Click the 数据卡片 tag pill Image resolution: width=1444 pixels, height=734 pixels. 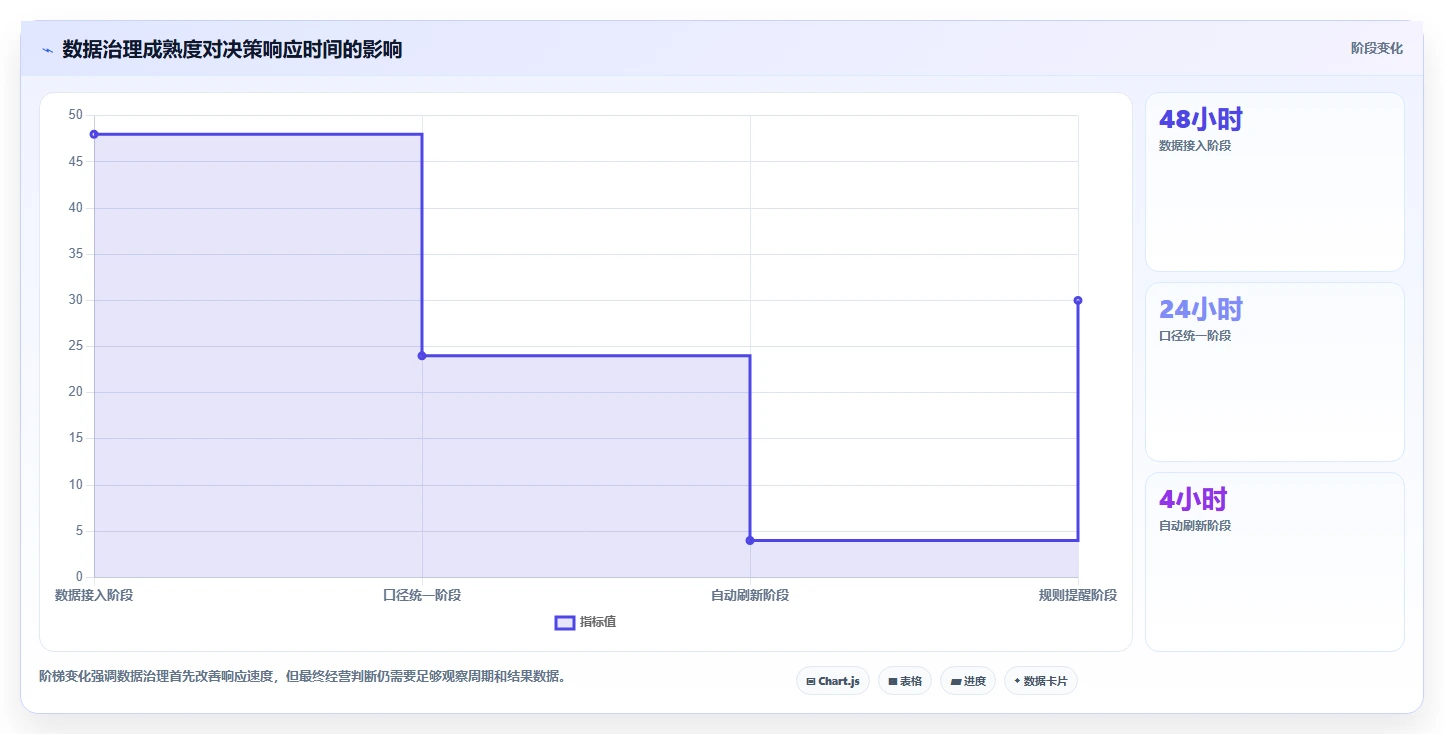point(1041,681)
